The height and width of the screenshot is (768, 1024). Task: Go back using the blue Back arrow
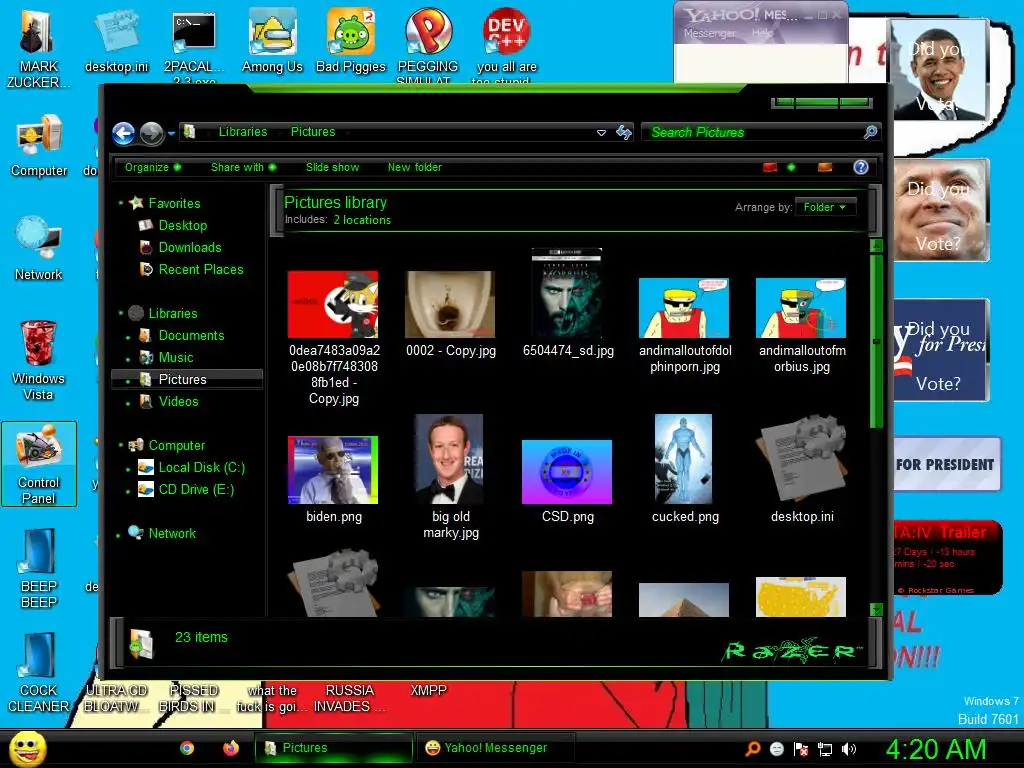[x=123, y=133]
